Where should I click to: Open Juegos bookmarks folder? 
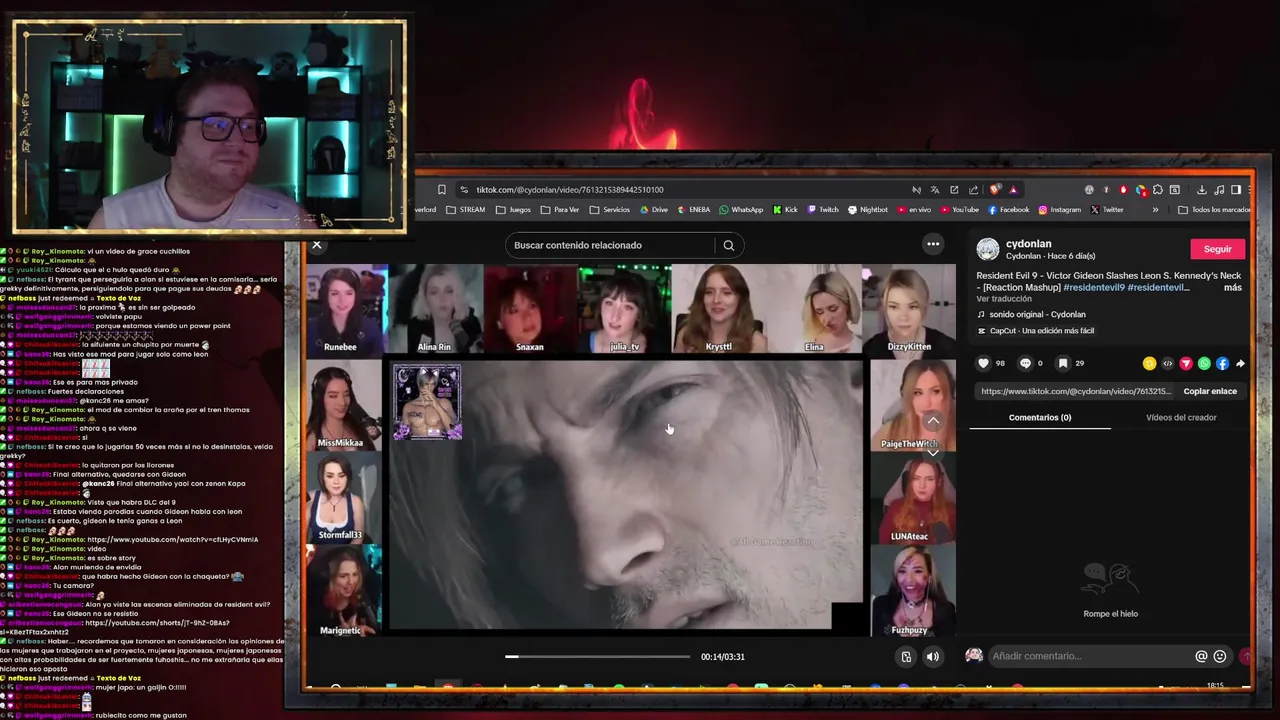pyautogui.click(x=512, y=210)
